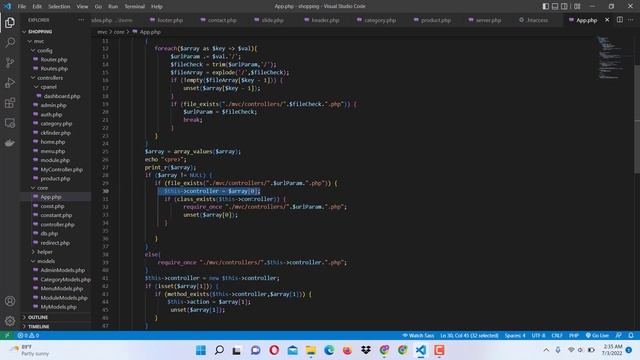Open the Customize Layout icon

577,6
